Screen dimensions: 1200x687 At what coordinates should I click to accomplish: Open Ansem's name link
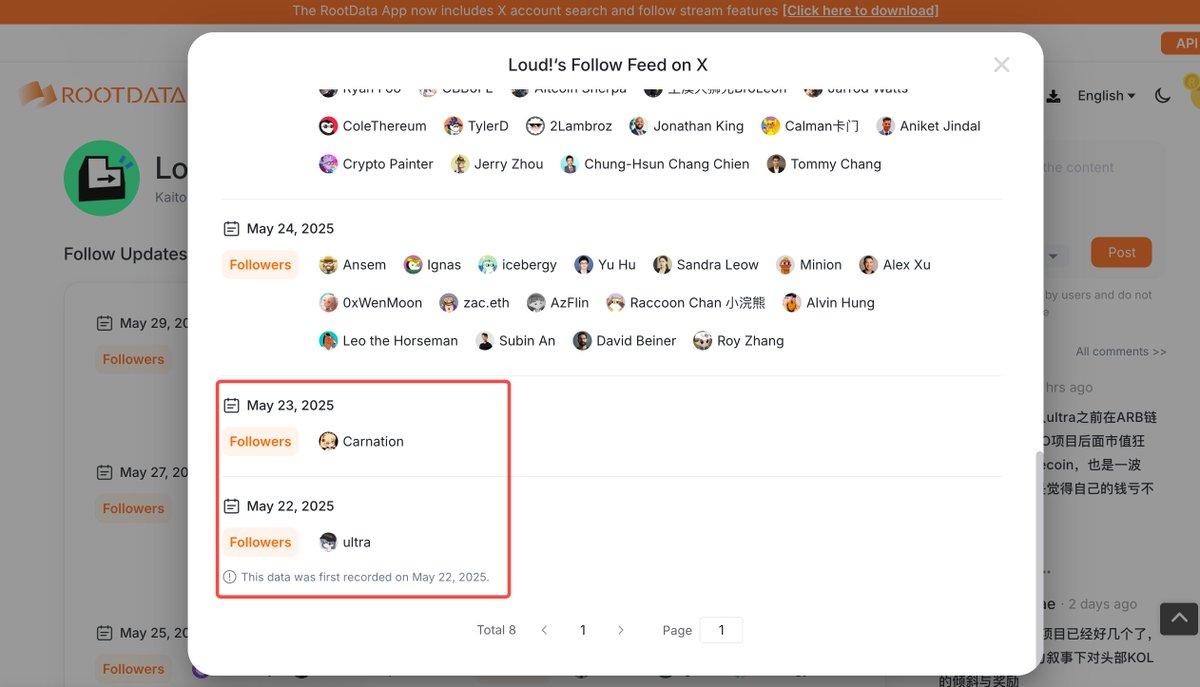tap(364, 265)
